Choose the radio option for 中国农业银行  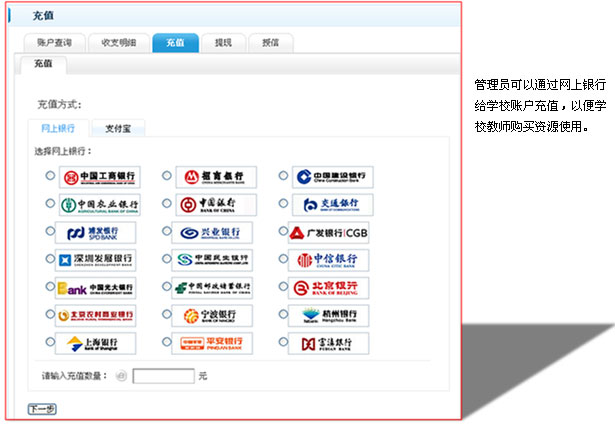(x=50, y=203)
